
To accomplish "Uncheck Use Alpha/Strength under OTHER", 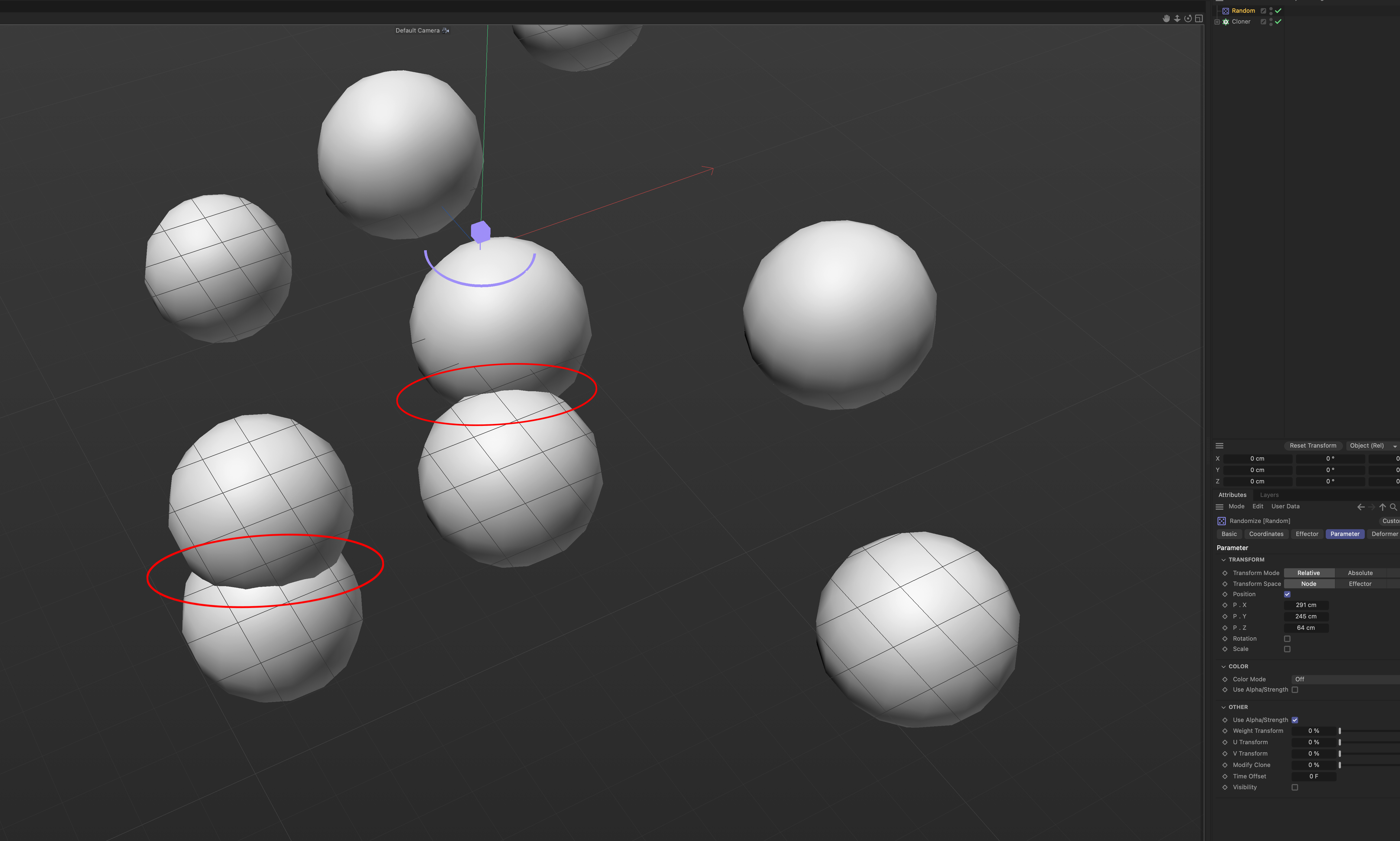I will 1295,720.
